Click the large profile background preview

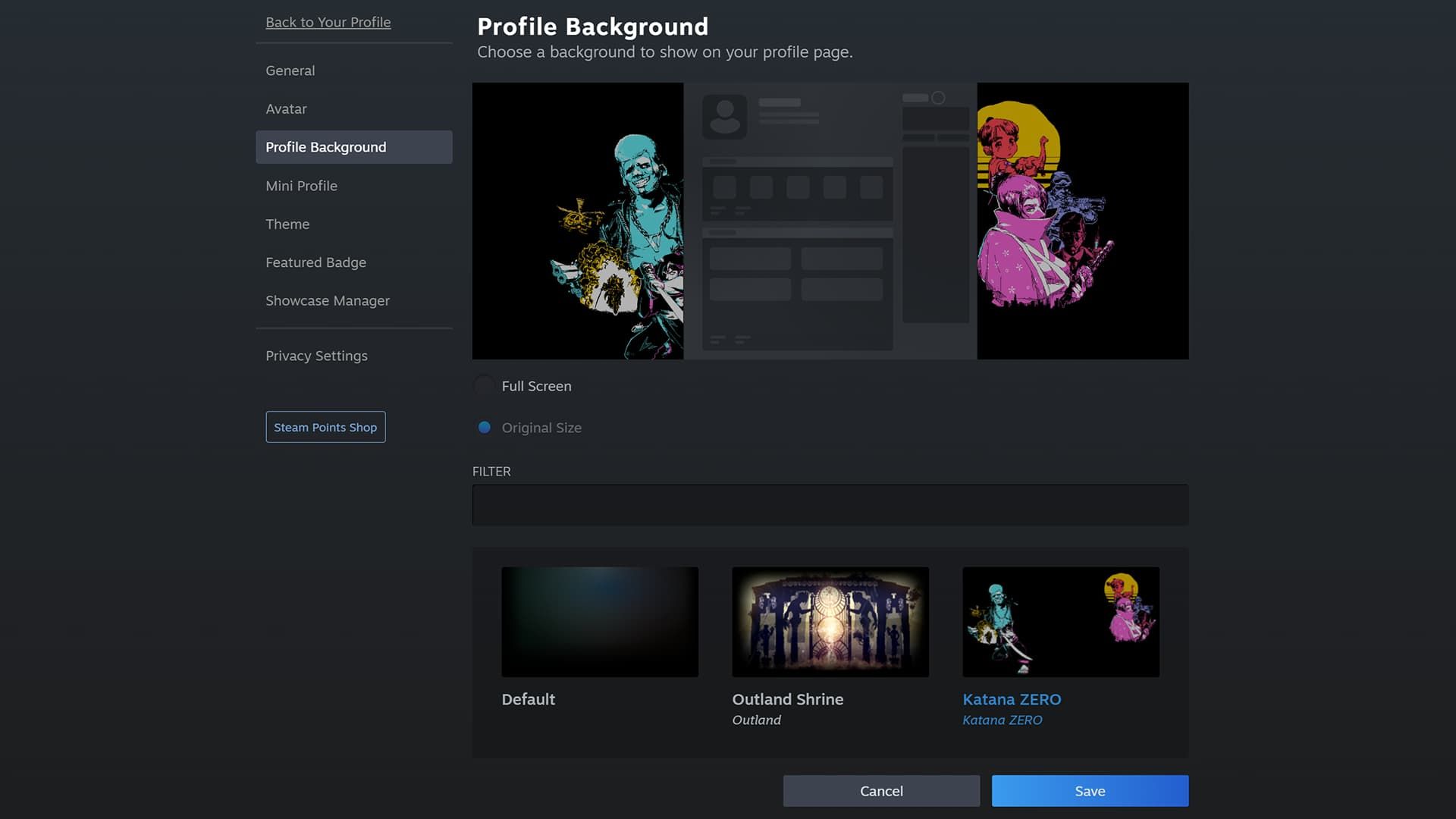click(x=830, y=221)
